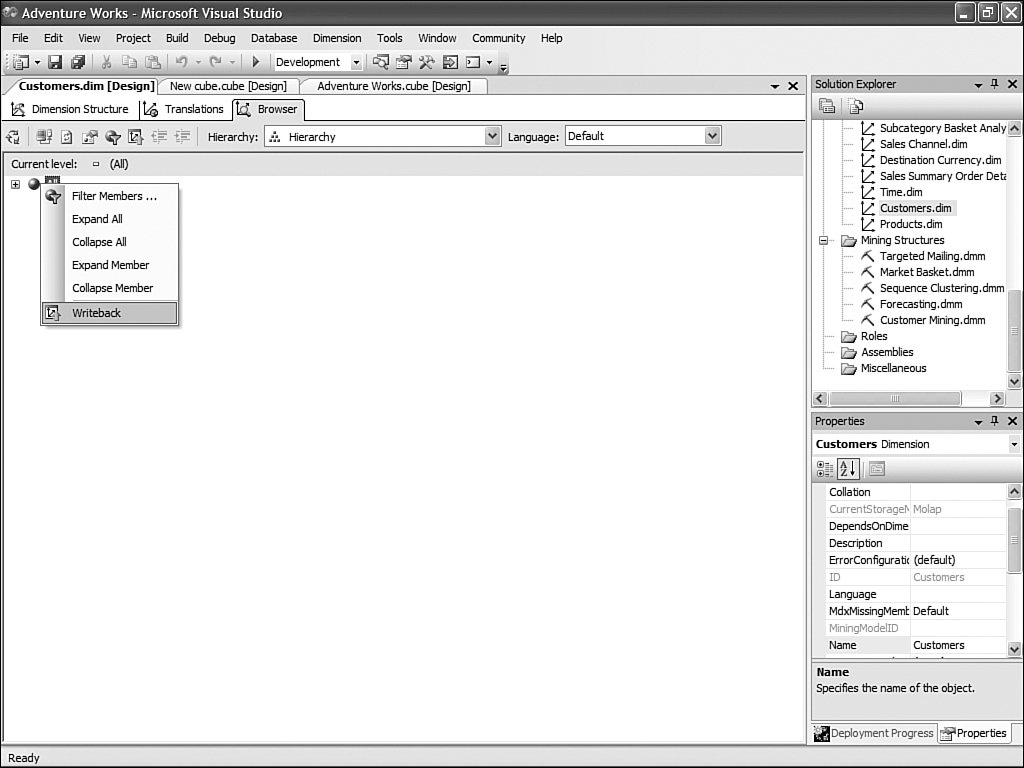
Task: Click the Name property value field
Action: coord(958,645)
